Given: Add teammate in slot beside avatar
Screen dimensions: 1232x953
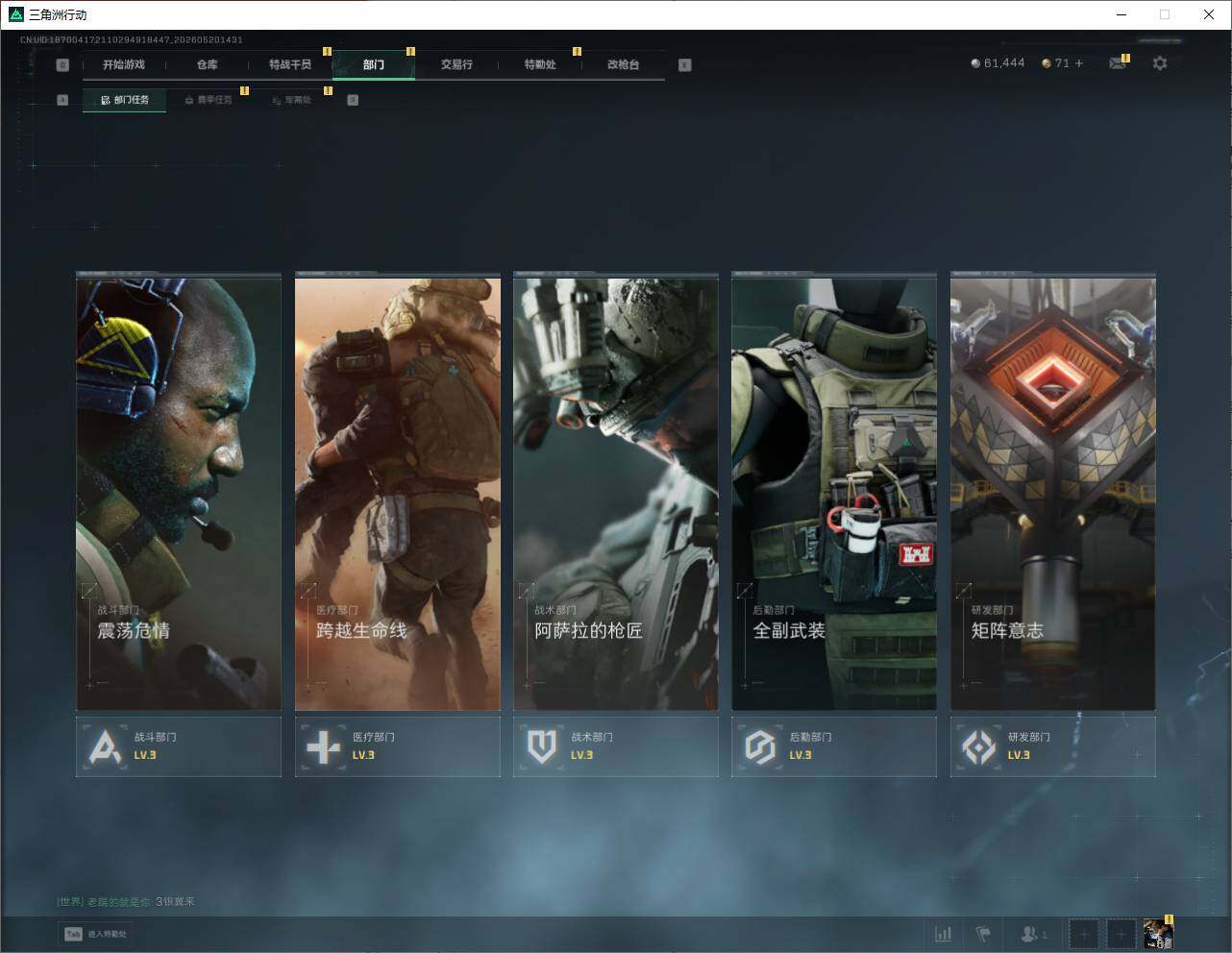Looking at the screenshot, I should (1121, 934).
